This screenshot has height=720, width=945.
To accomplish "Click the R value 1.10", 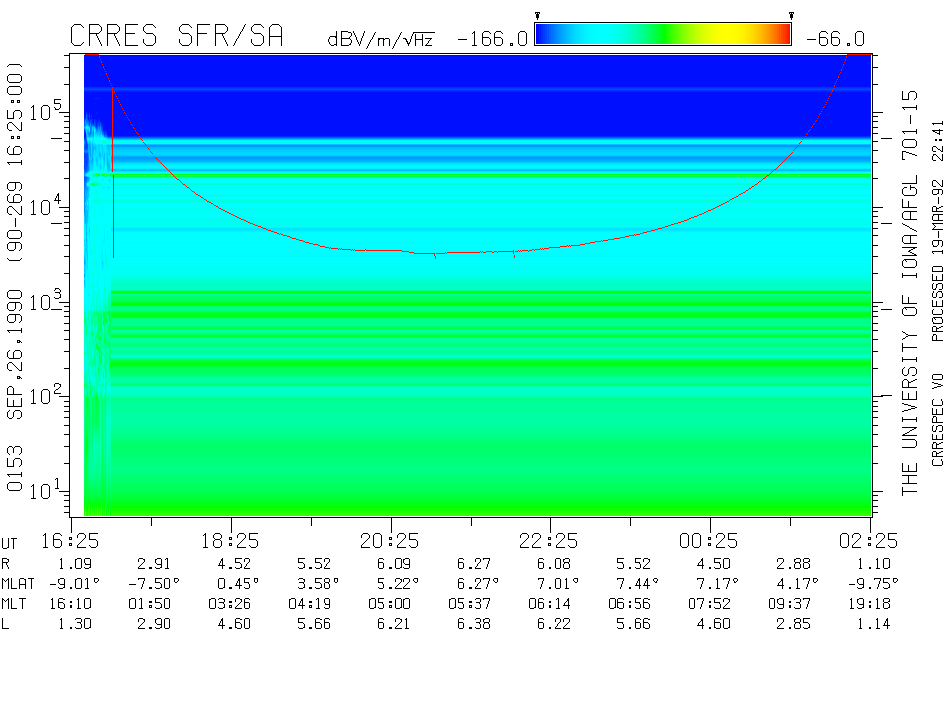I will tap(873, 564).
